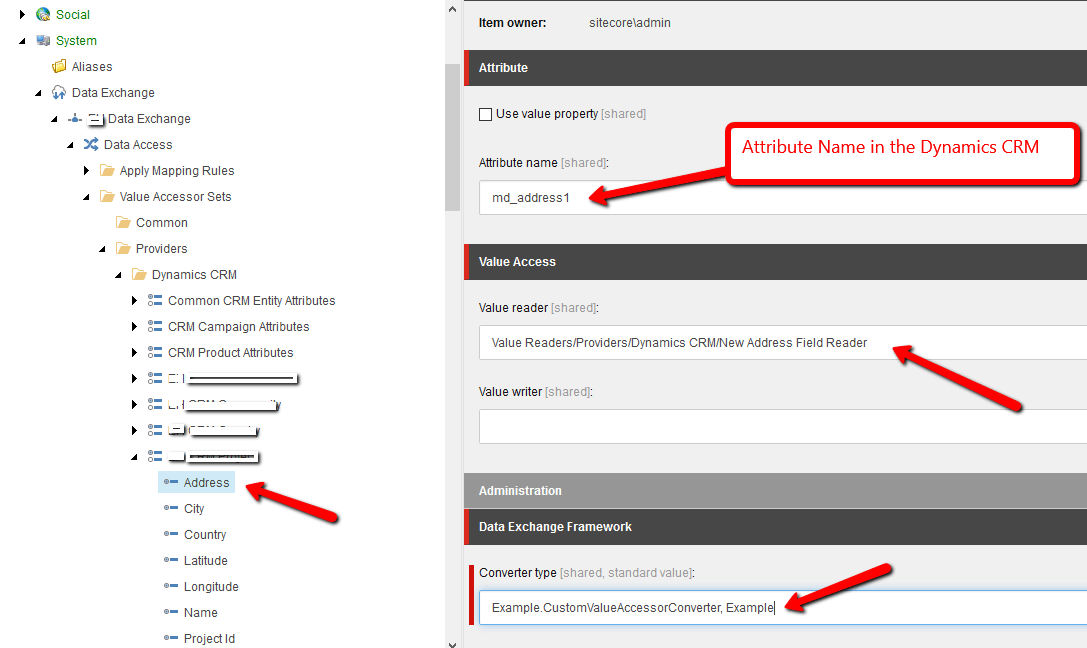Collapse the Data Access node
The image size is (1087, 648).
(x=70, y=145)
